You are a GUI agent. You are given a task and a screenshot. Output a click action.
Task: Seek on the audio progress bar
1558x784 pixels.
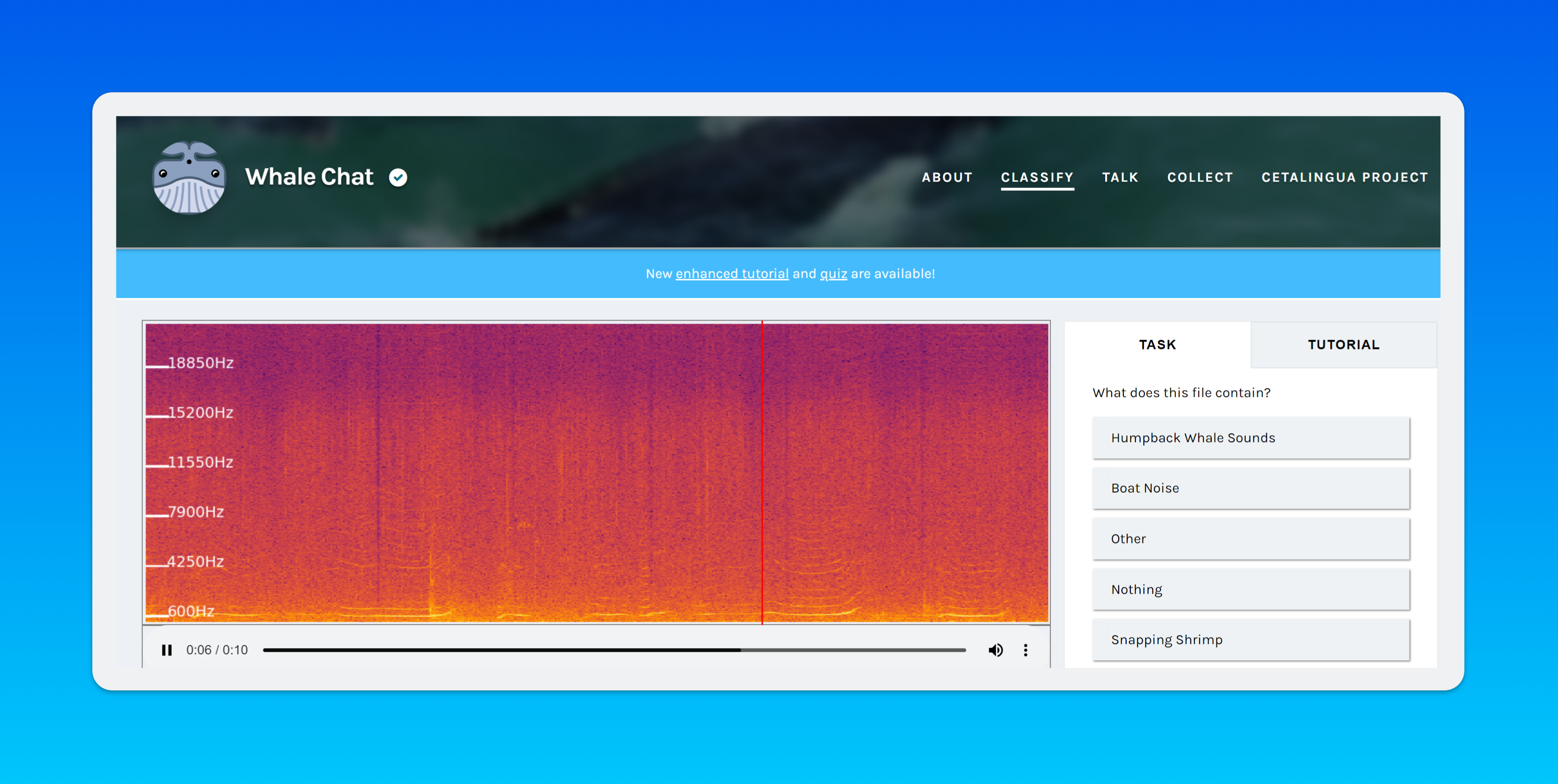(x=614, y=650)
